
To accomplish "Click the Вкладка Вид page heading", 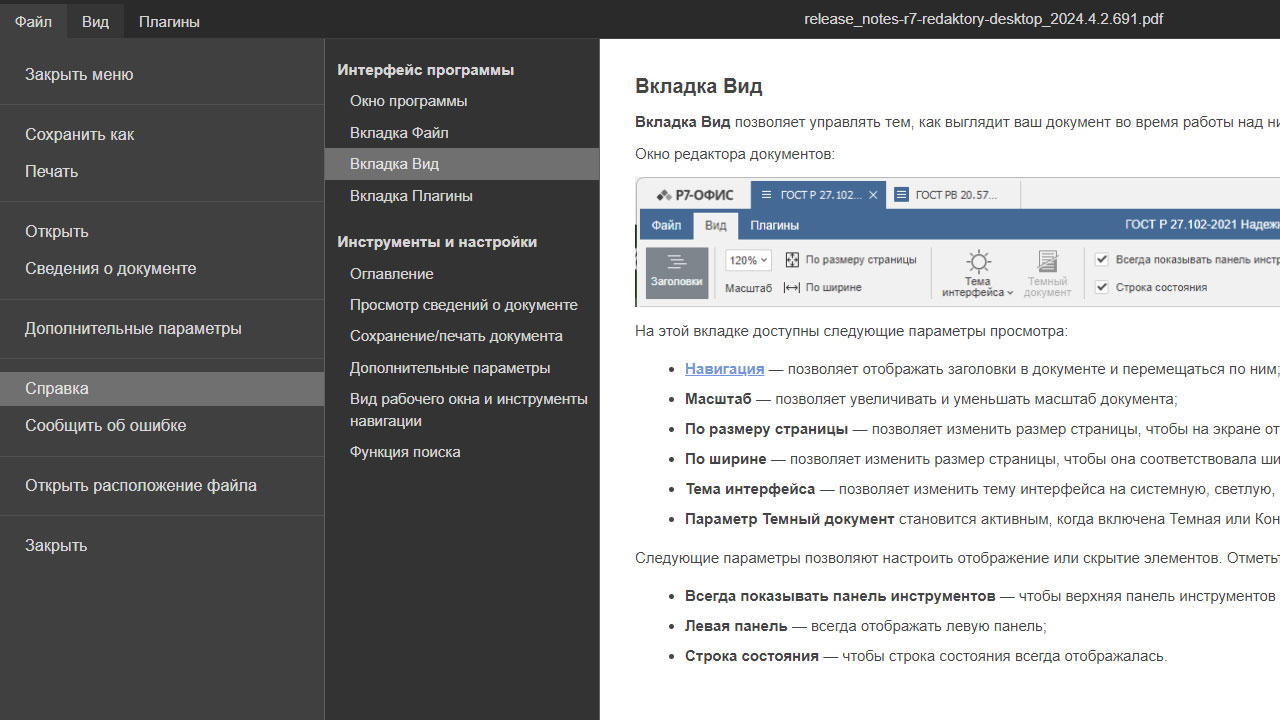I will (699, 86).
